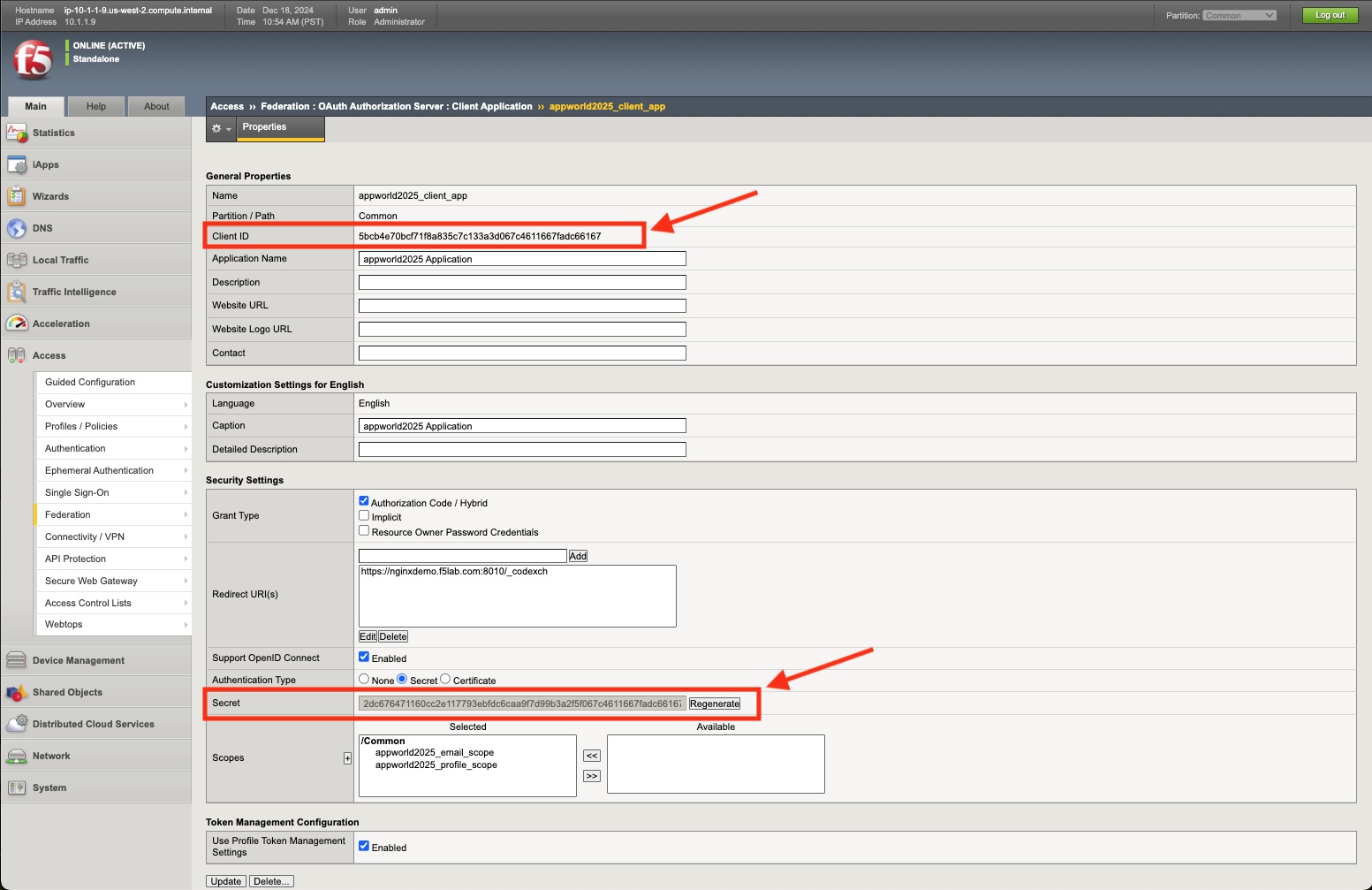Image resolution: width=1372 pixels, height=890 pixels.
Task: Open Statistics via its sidebar icon
Action: 17,133
